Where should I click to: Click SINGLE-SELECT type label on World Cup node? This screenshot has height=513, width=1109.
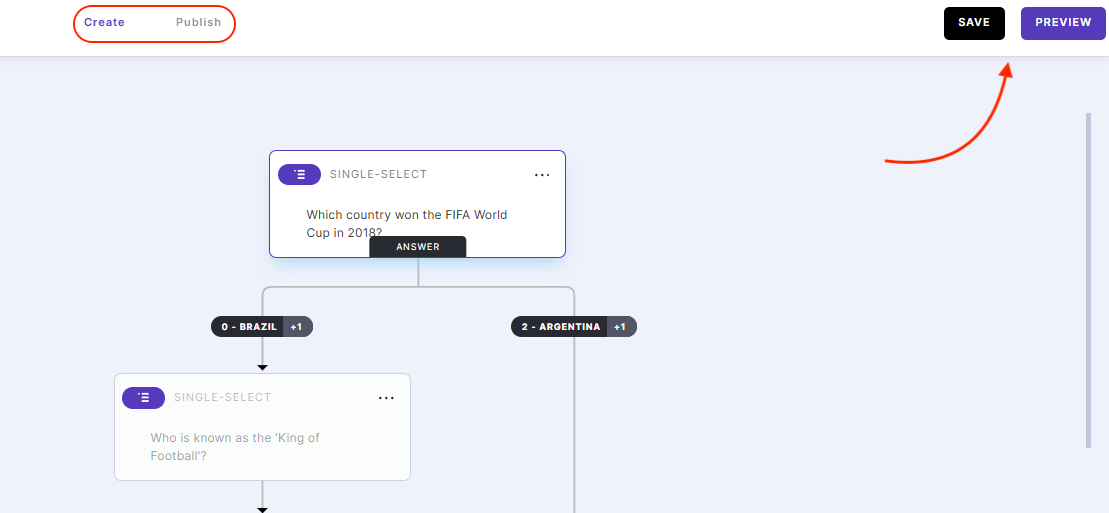(x=378, y=175)
